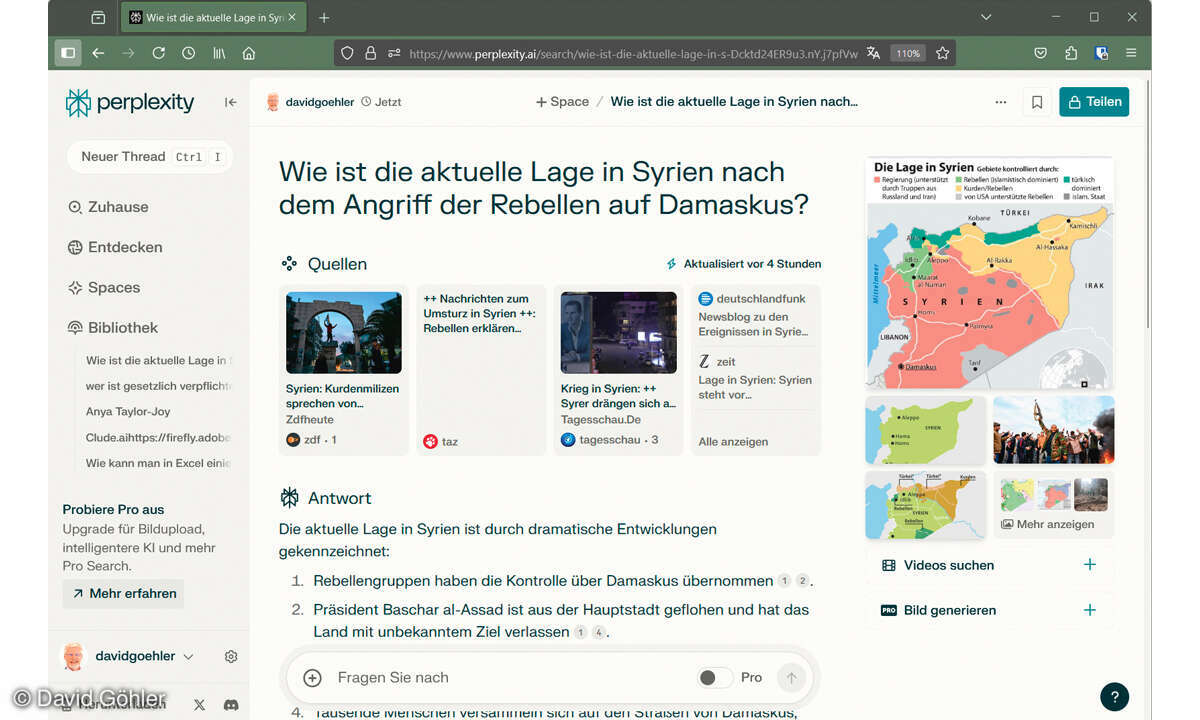Click the translate page icon in address bar

tap(874, 53)
